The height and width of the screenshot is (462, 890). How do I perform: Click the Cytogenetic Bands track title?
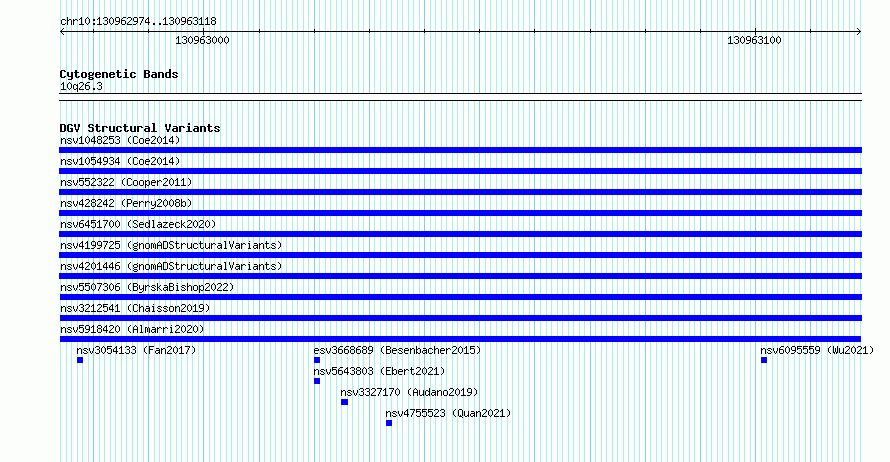pos(119,74)
